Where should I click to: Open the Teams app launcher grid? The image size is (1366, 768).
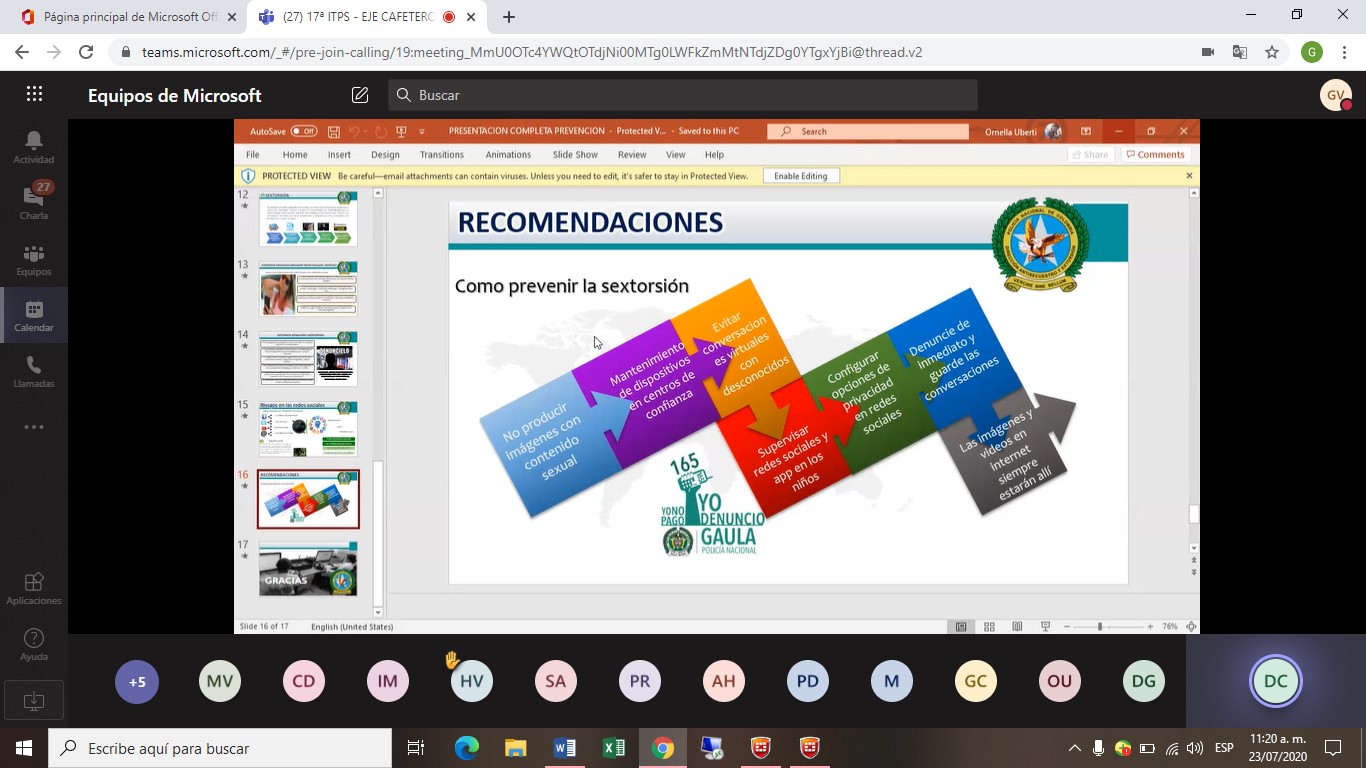(x=34, y=95)
